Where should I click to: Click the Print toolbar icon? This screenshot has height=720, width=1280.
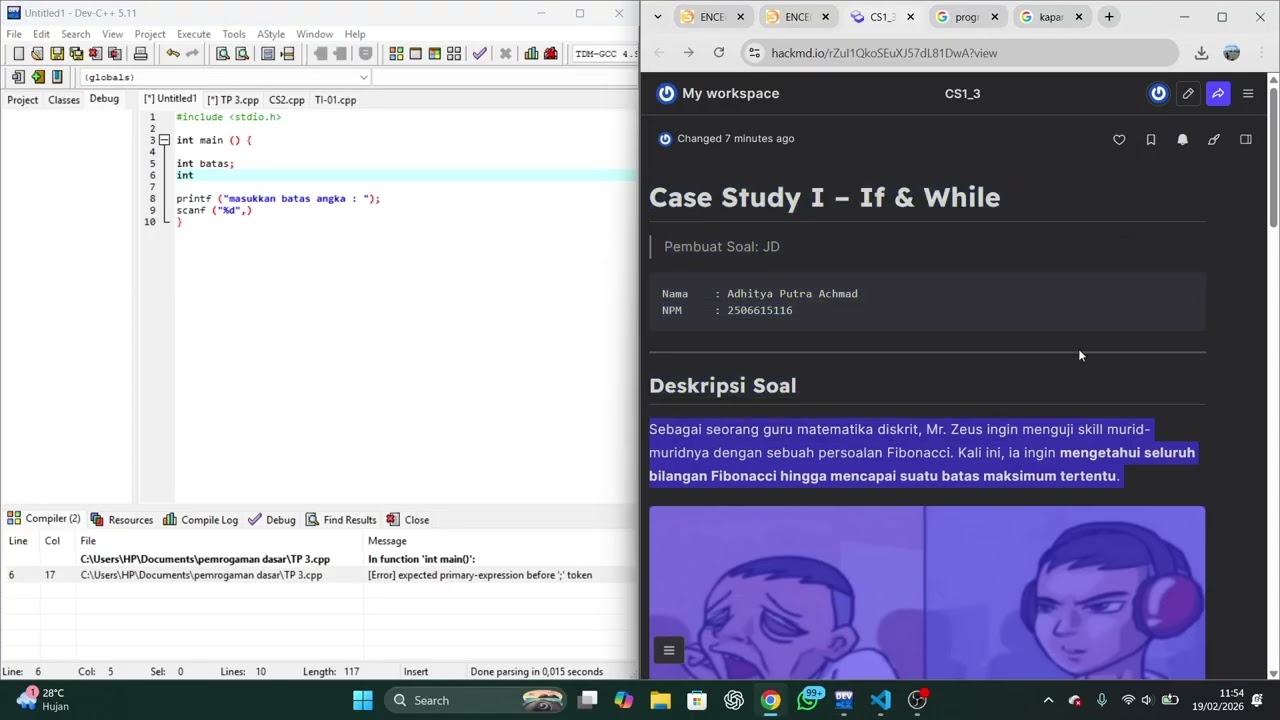[141, 54]
